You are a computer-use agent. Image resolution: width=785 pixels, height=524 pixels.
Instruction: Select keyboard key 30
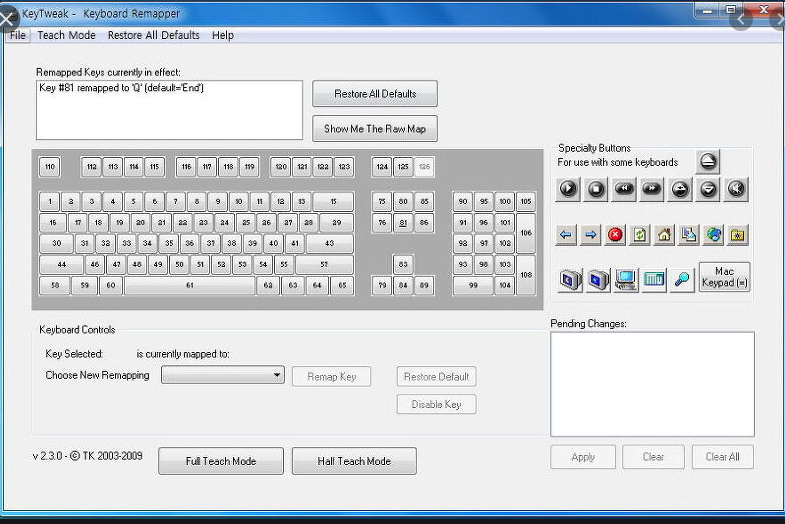point(57,243)
